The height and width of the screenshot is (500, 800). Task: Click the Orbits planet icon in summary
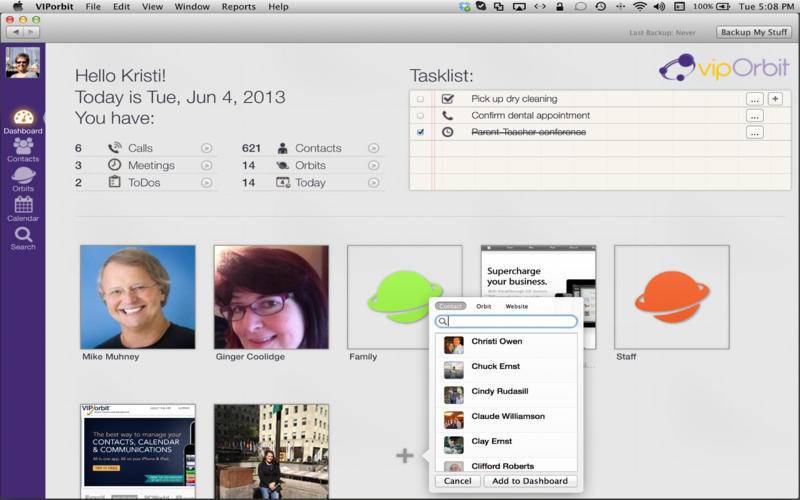click(x=282, y=165)
